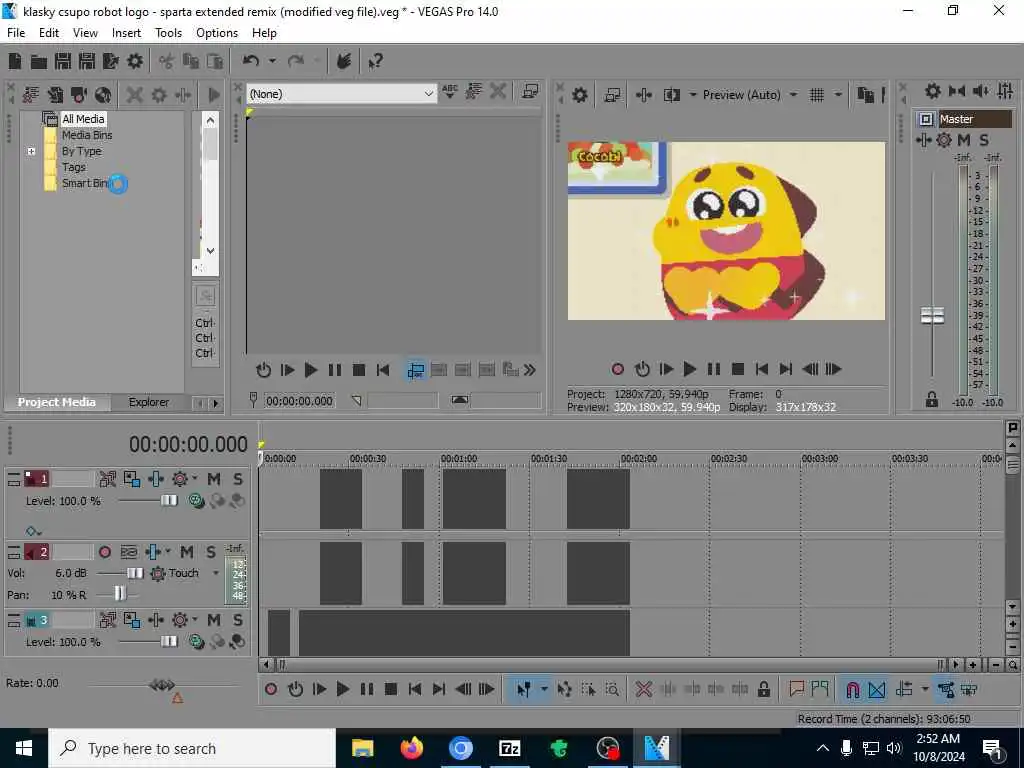Pause timeline playback

(x=366, y=689)
